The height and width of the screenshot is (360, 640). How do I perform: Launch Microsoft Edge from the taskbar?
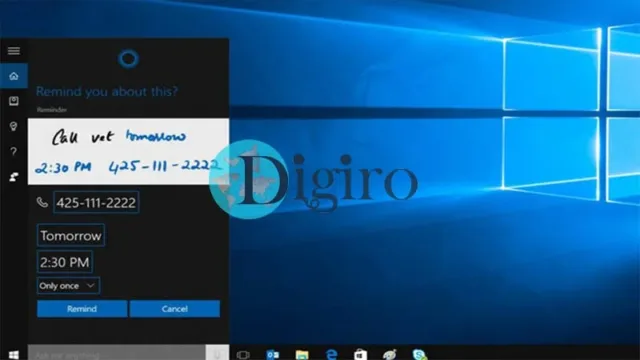pyautogui.click(x=331, y=354)
